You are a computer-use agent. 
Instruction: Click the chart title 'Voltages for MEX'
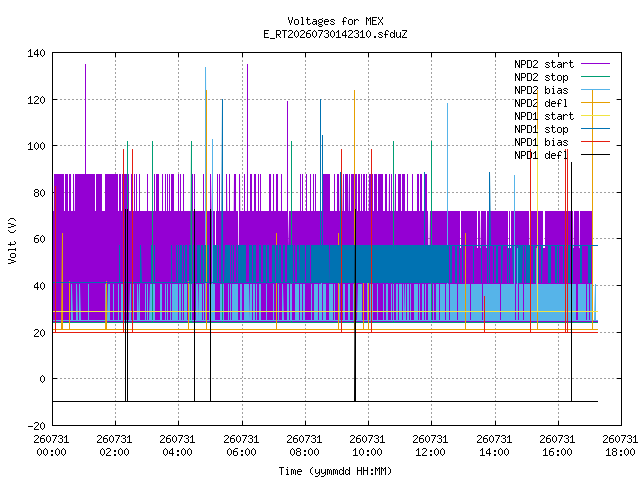point(335,21)
